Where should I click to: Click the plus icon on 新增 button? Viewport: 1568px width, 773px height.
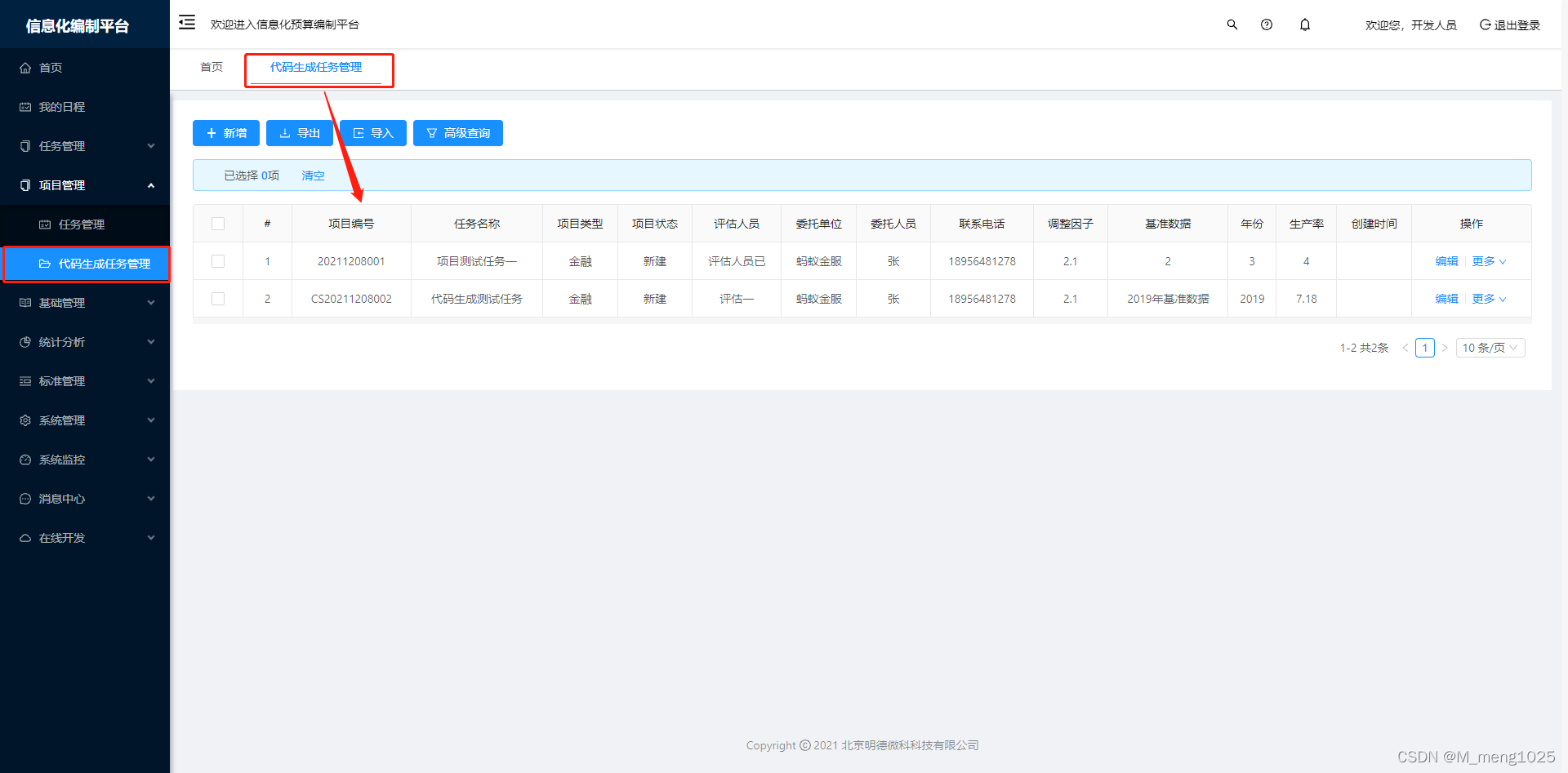point(212,133)
